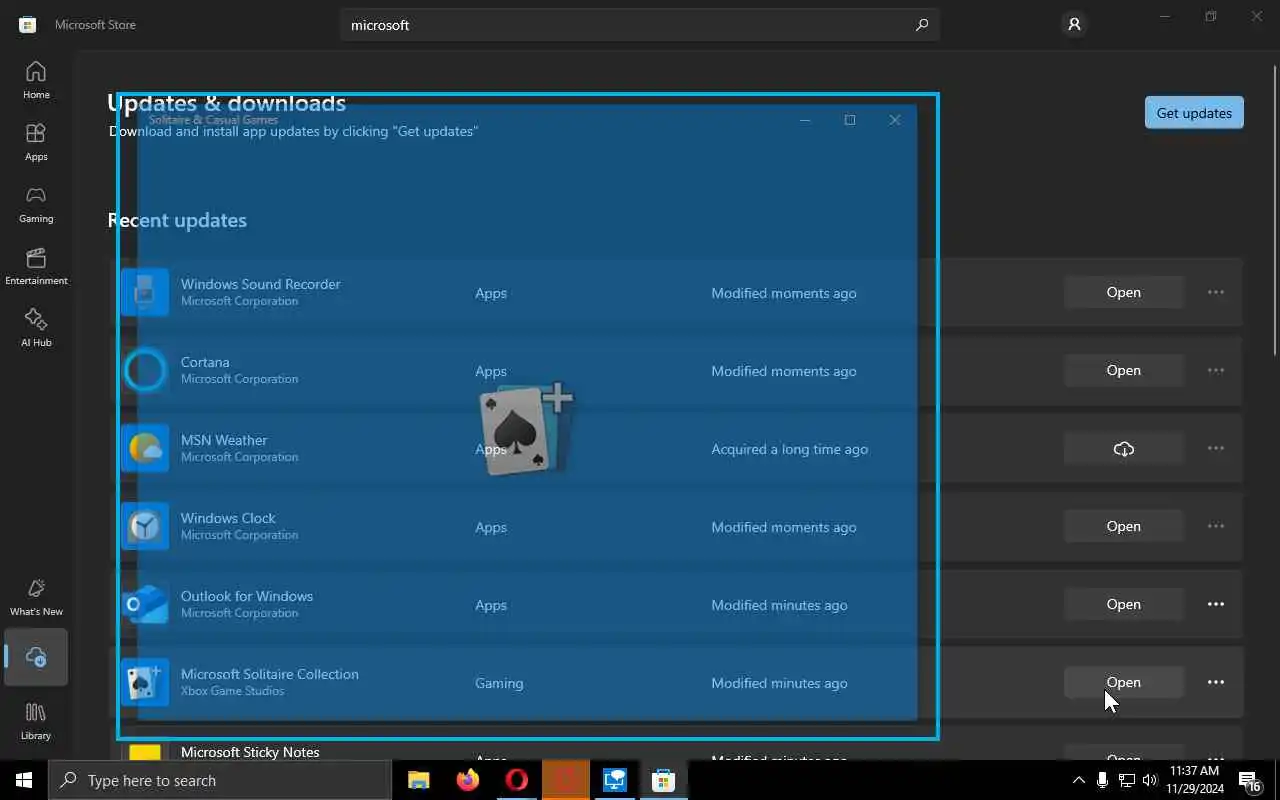Image resolution: width=1280 pixels, height=800 pixels.
Task: Open Windows Clock with its Open button
Action: tap(1124, 526)
